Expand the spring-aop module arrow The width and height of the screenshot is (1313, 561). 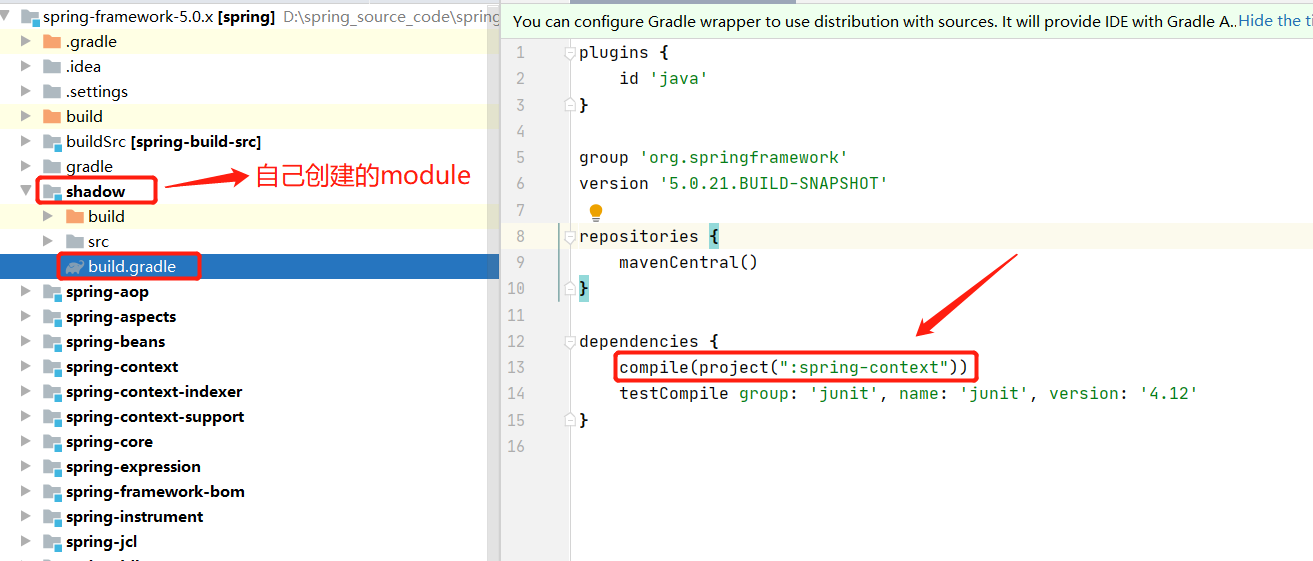[26, 292]
